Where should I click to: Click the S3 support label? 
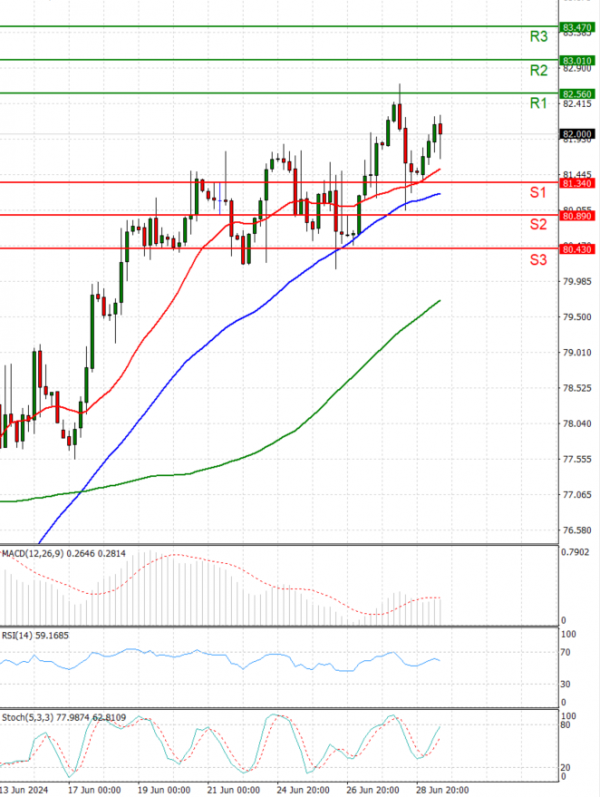coord(538,260)
